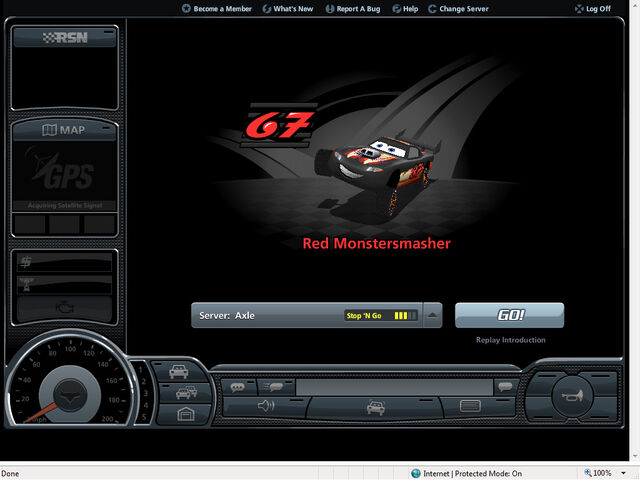
Task: Collapse the MAP panel
Action: pyautogui.click(x=108, y=128)
